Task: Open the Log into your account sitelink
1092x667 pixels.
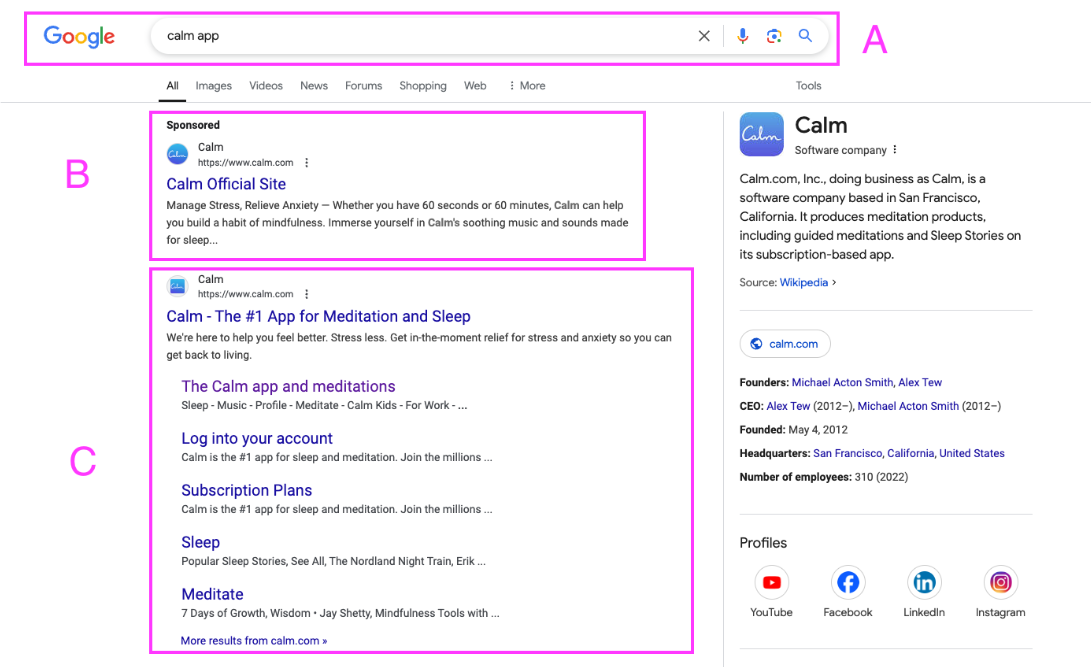Action: pos(257,439)
